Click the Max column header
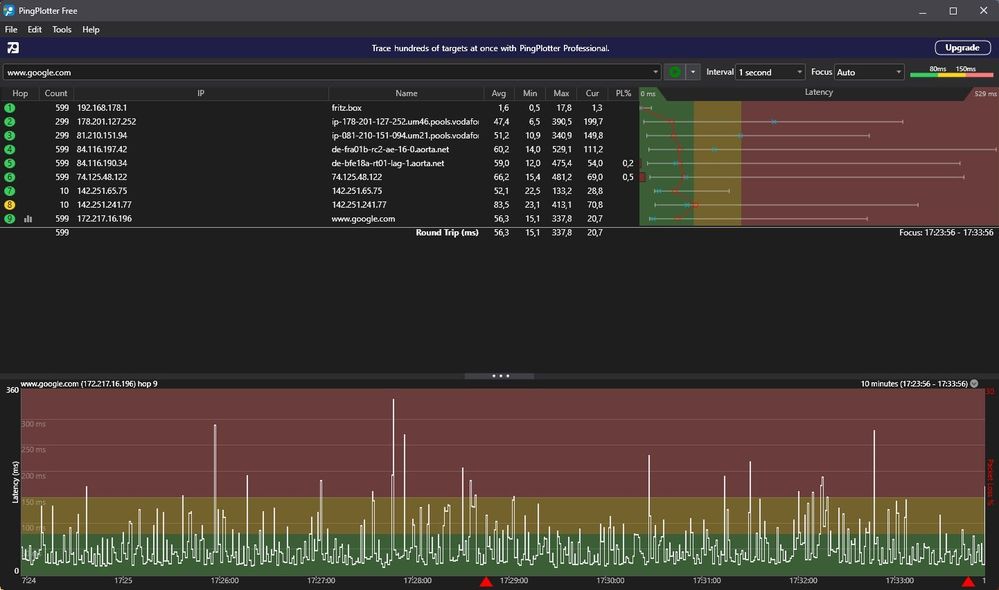The width and height of the screenshot is (999, 590). [x=561, y=93]
